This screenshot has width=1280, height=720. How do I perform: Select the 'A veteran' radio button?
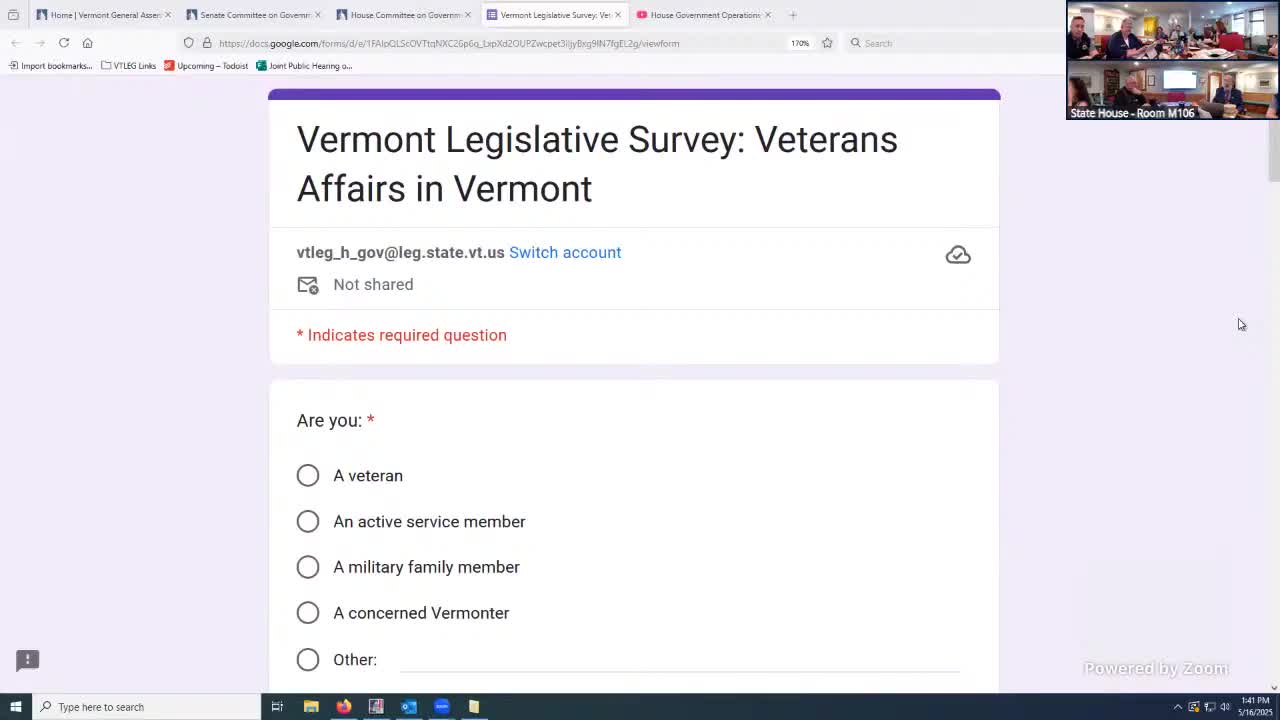pyautogui.click(x=307, y=475)
